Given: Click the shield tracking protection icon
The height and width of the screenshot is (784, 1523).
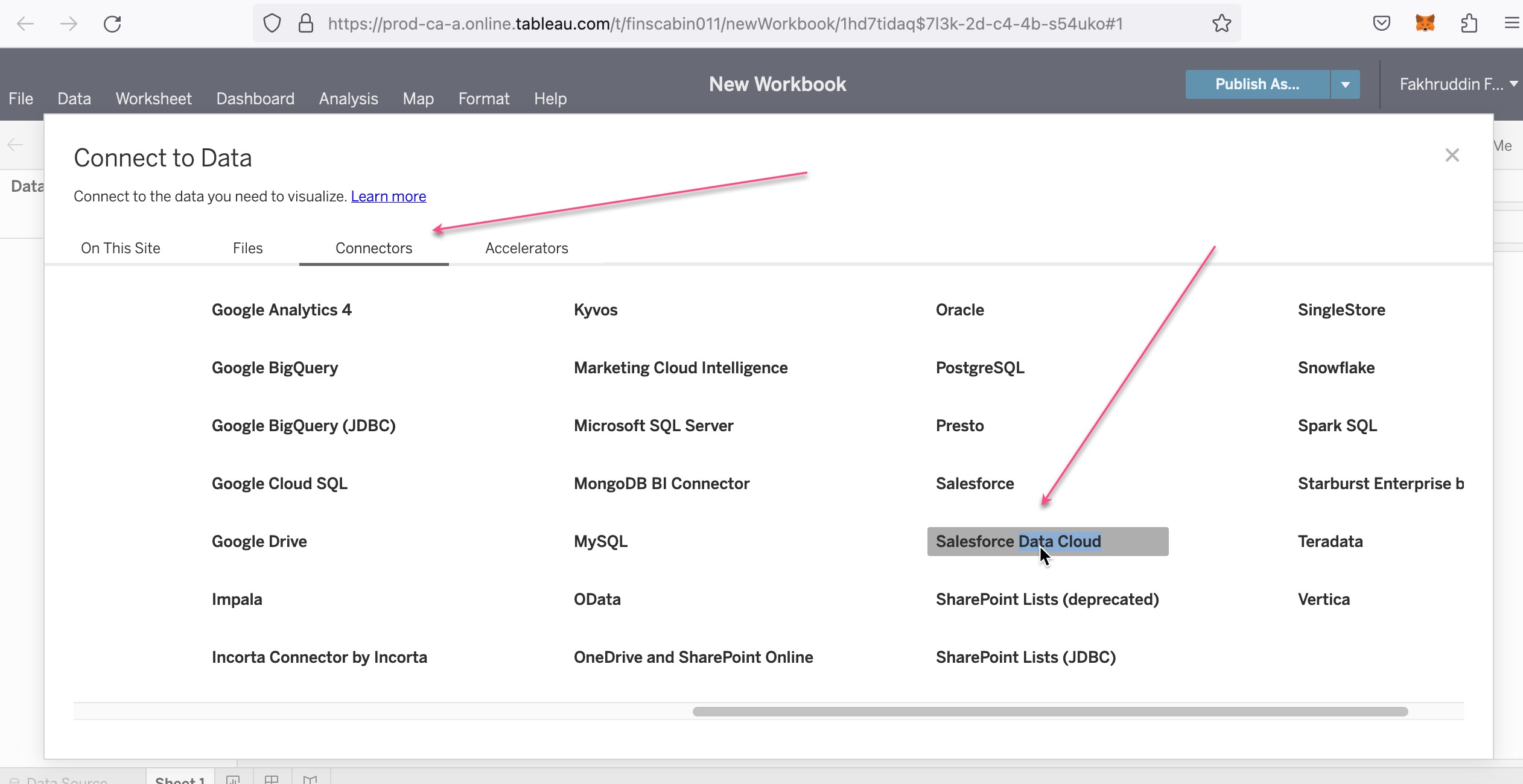Looking at the screenshot, I should pyautogui.click(x=272, y=24).
